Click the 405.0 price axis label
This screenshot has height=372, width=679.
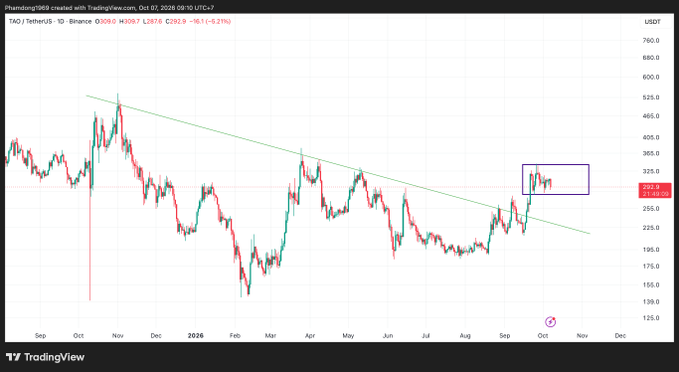pos(651,137)
